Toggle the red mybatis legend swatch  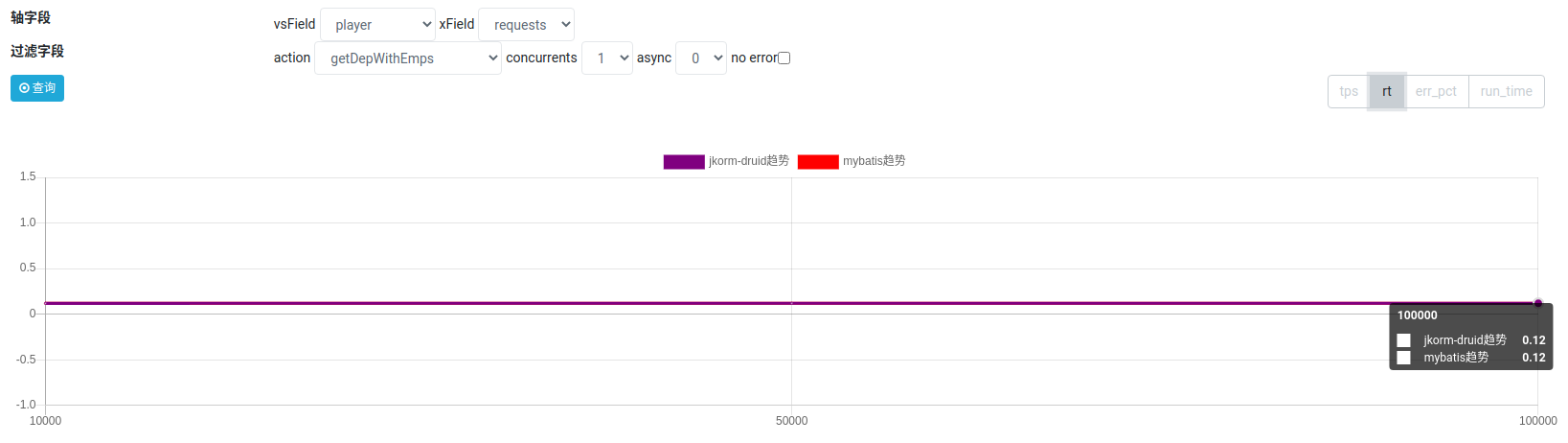pos(818,162)
